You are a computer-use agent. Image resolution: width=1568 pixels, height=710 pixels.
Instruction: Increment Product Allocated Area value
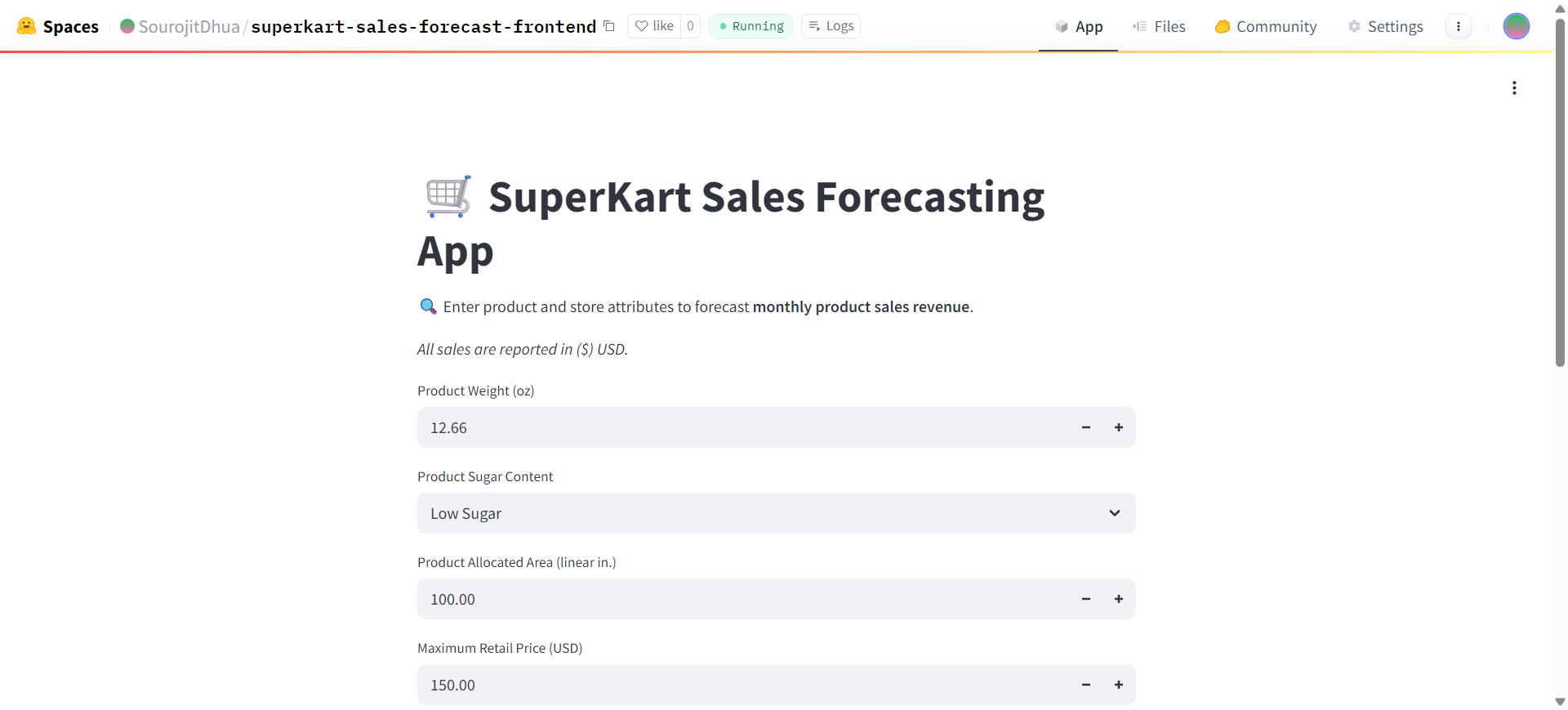tap(1119, 599)
